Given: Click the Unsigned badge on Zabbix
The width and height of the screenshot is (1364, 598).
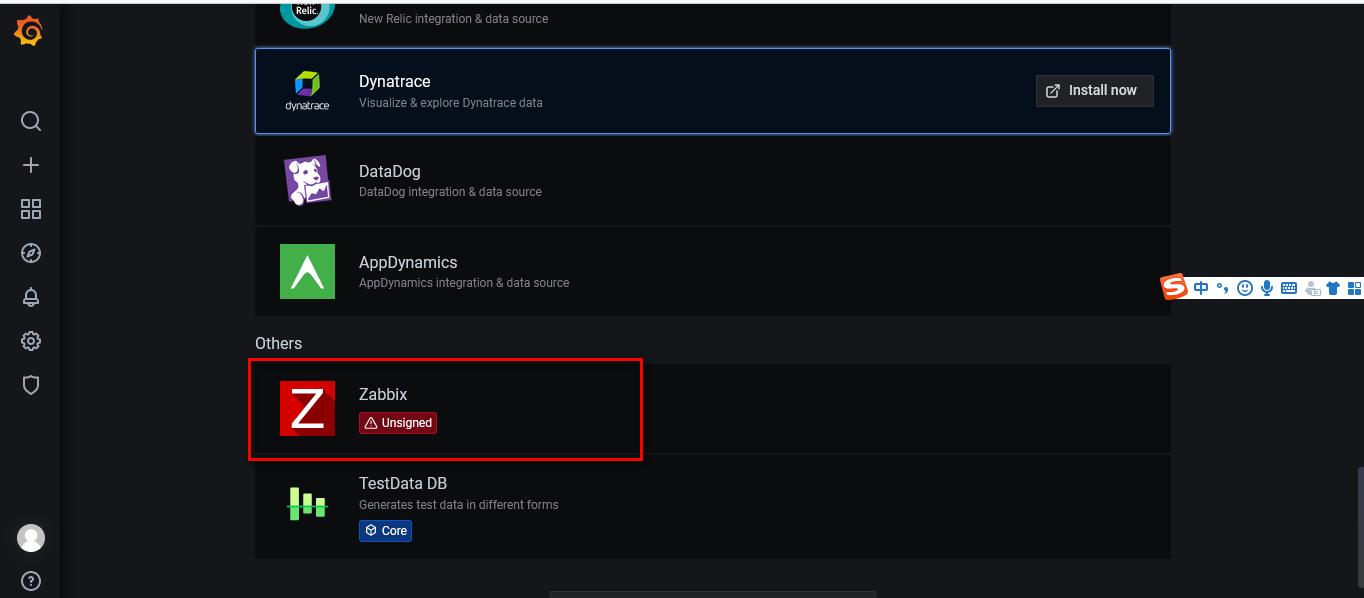Looking at the screenshot, I should click(398, 423).
